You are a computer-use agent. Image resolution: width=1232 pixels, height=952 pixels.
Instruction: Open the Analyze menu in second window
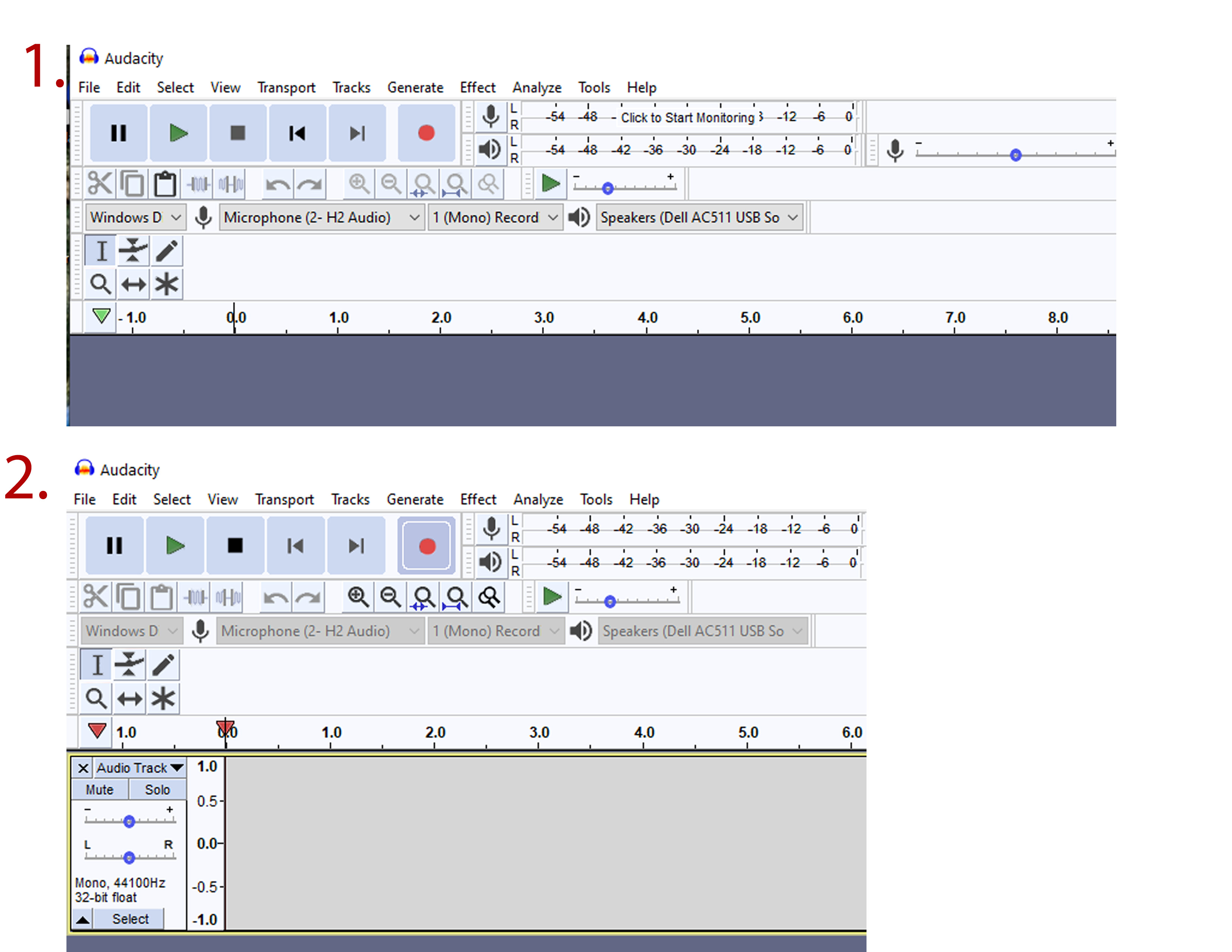pyautogui.click(x=538, y=499)
